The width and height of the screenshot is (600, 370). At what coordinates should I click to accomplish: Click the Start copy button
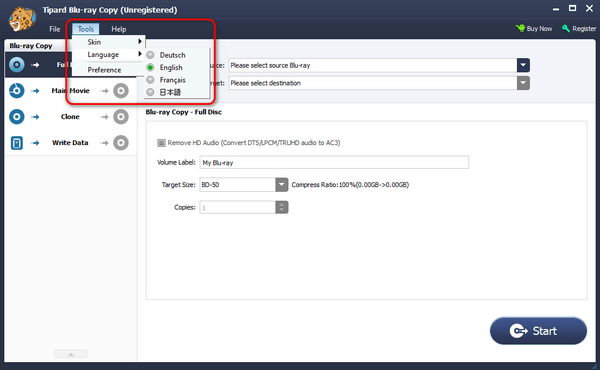(538, 331)
